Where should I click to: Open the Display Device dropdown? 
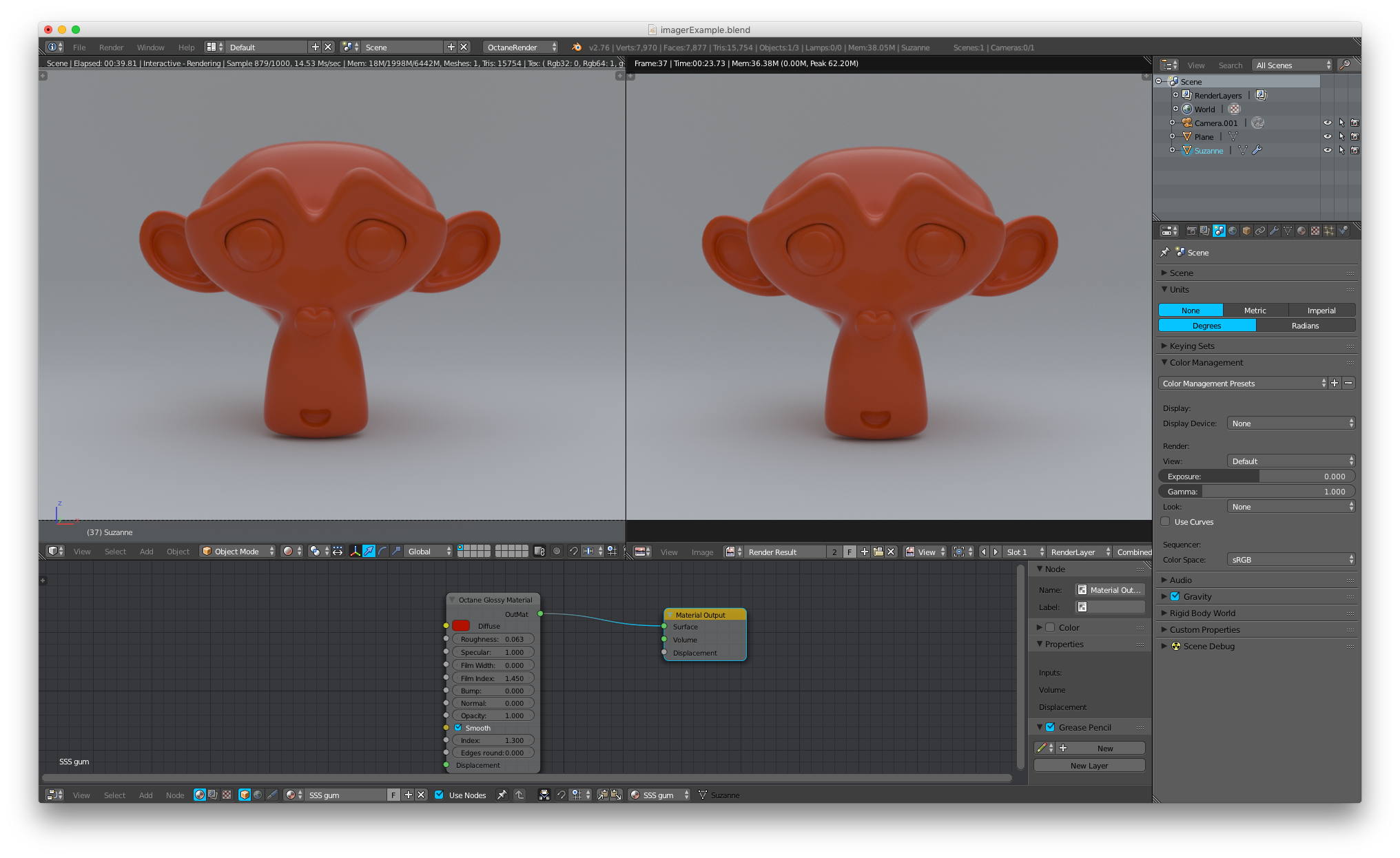(1291, 423)
